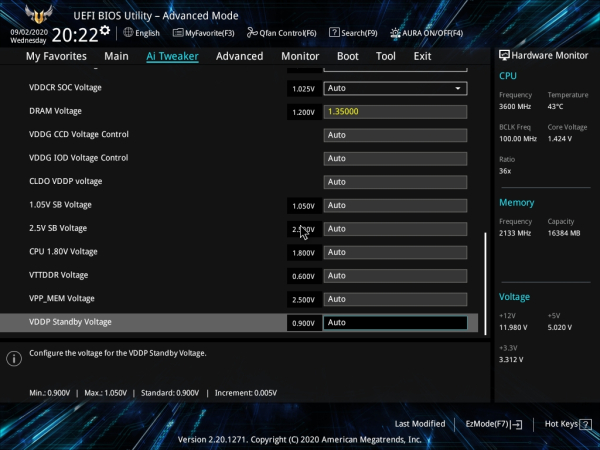The height and width of the screenshot is (450, 600).
Task: Select the VDDG IOD Voltage Control field
Action: click(395, 158)
